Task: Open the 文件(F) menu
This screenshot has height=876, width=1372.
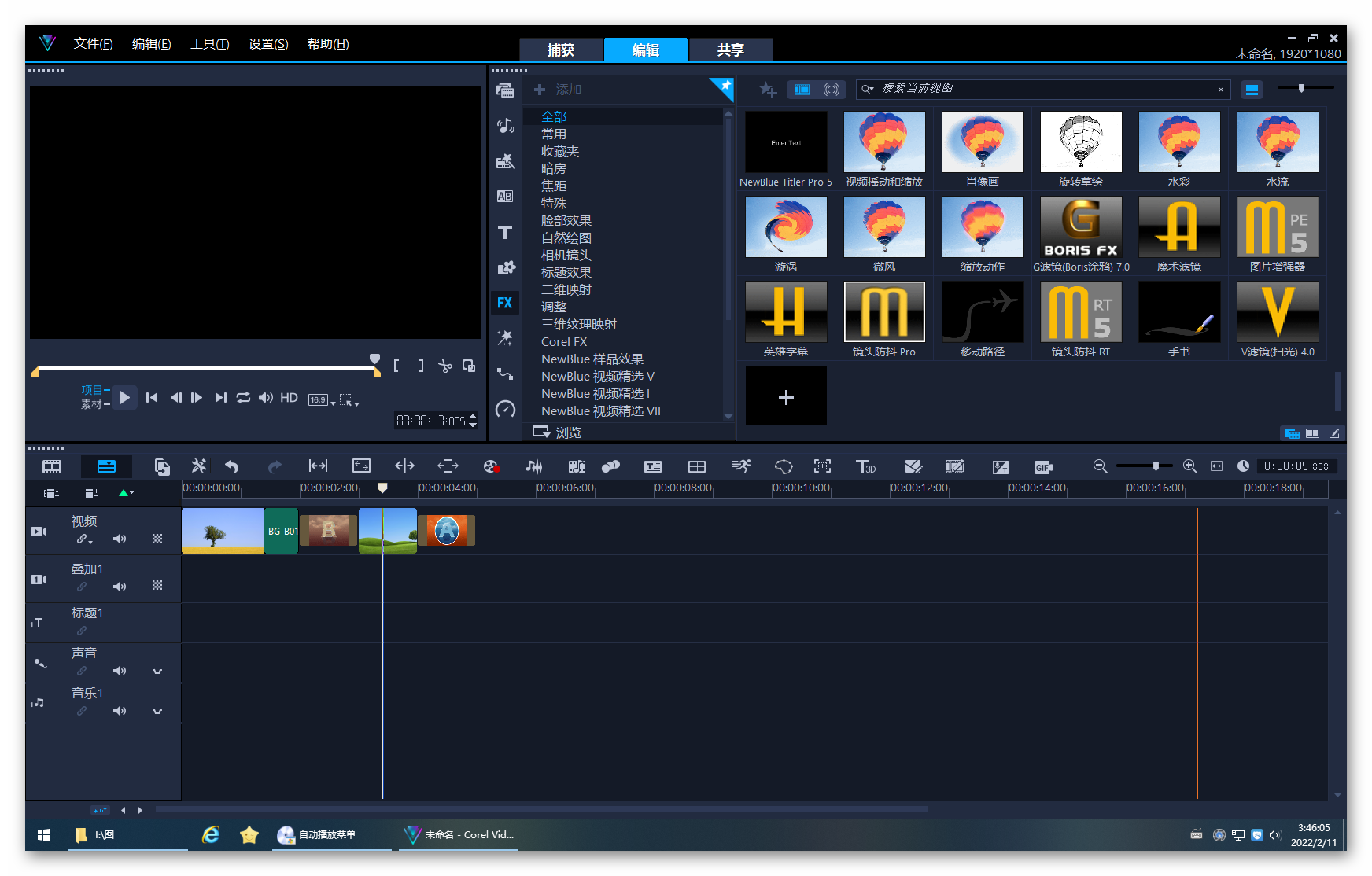Action: point(93,44)
